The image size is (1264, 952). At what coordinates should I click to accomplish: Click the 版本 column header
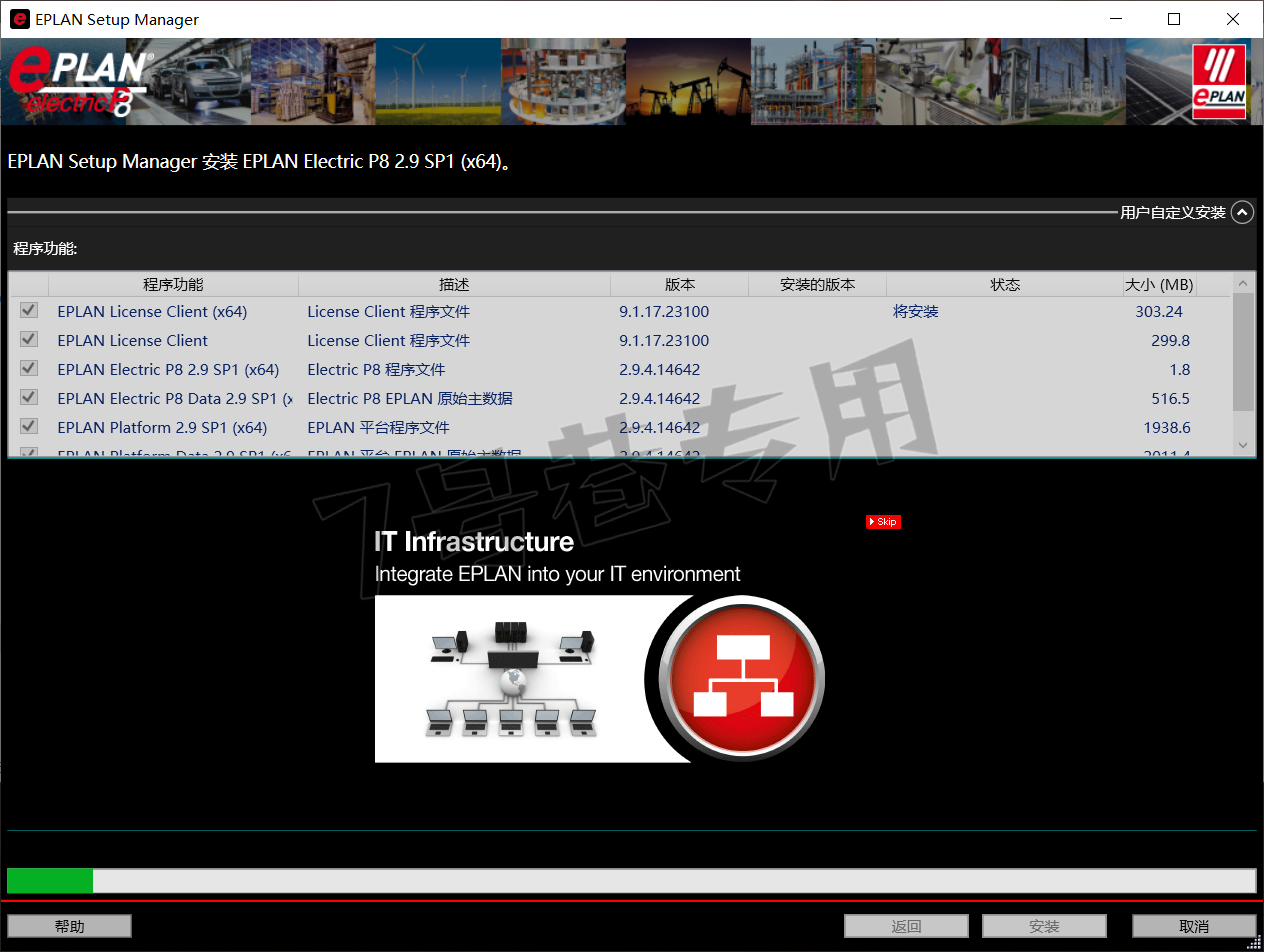pos(679,284)
